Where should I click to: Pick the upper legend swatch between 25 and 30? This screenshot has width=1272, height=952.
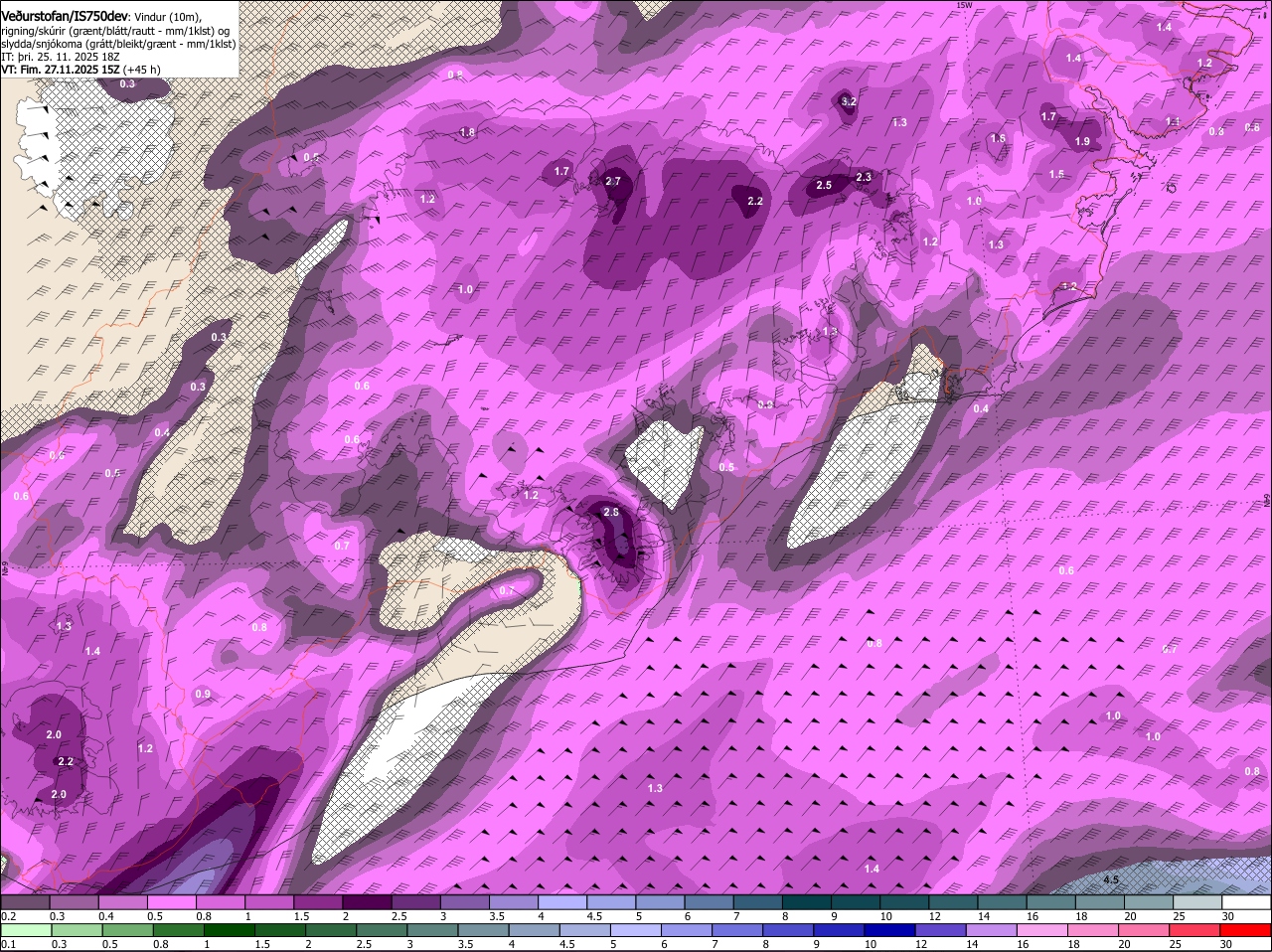pos(1198,902)
